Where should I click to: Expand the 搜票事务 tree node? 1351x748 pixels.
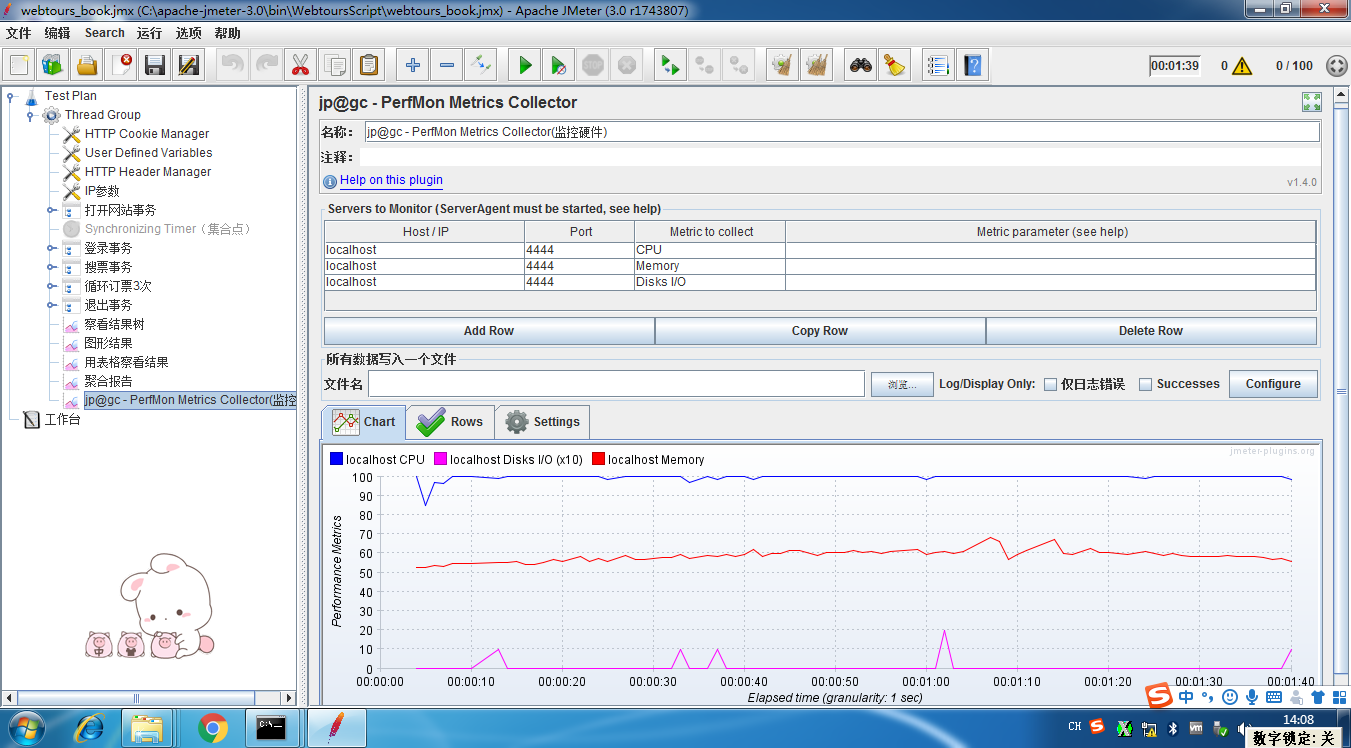pos(51,267)
